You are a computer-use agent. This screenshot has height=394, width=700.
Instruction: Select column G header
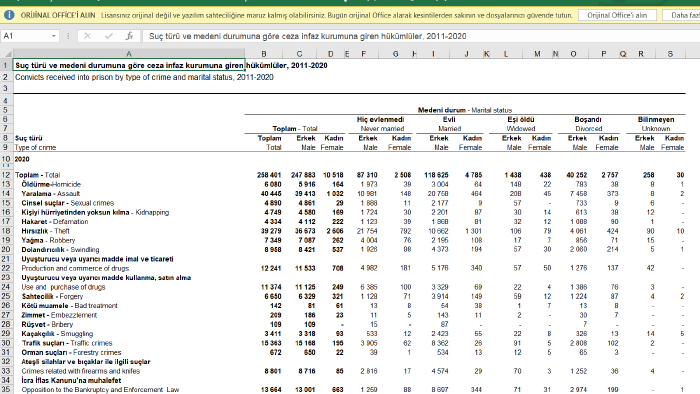396,54
